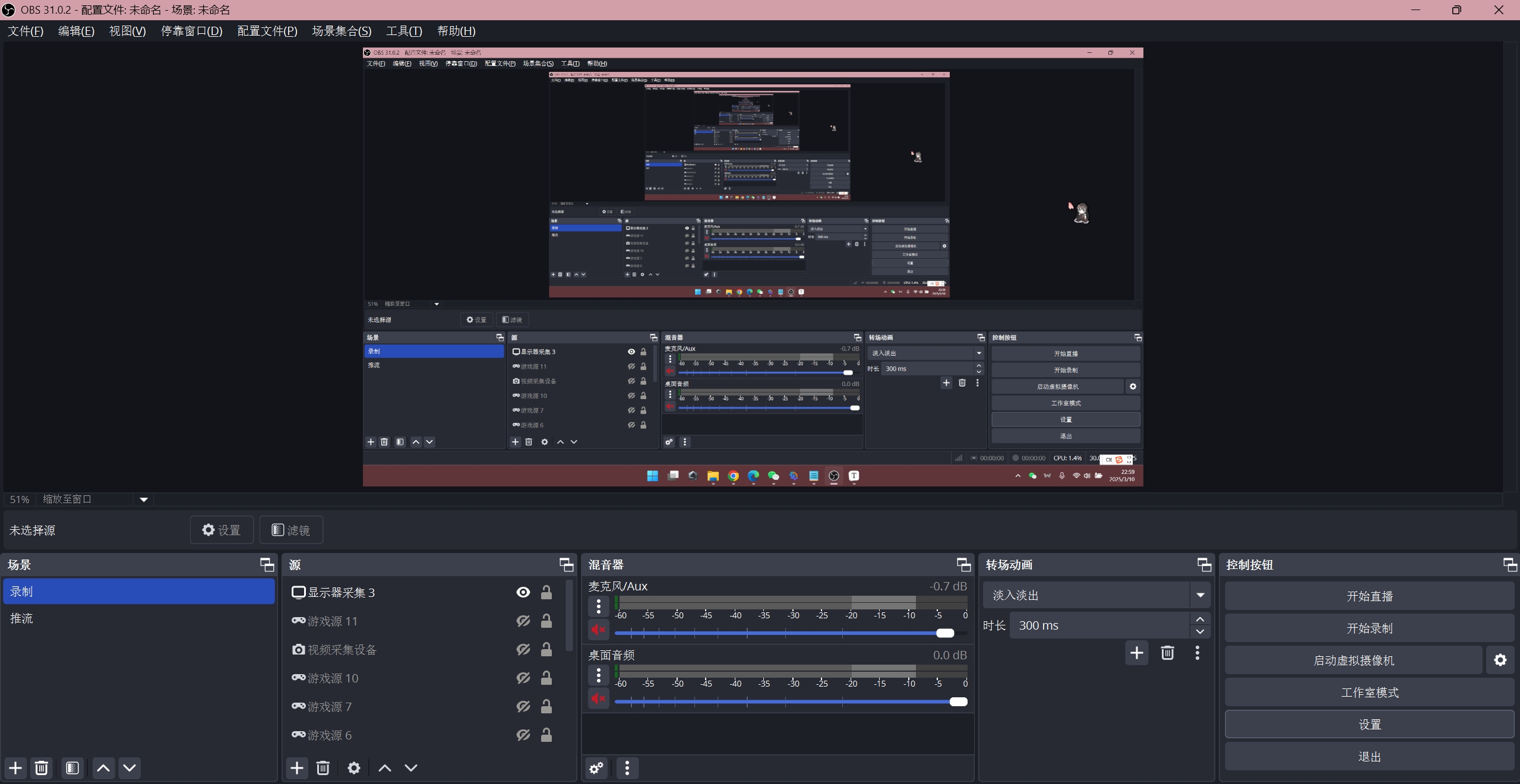Delete the selected source with trash icon
Image resolution: width=1520 pixels, height=784 pixels.
(x=323, y=768)
